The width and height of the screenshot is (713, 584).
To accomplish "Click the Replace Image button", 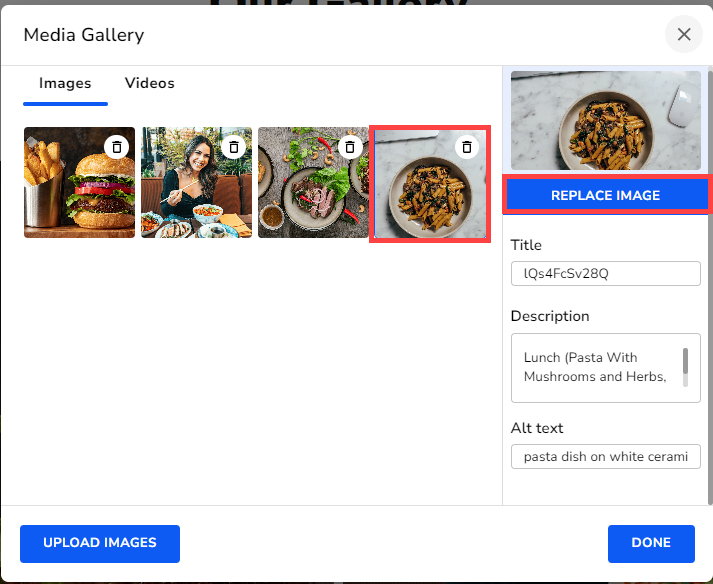I will 605,195.
